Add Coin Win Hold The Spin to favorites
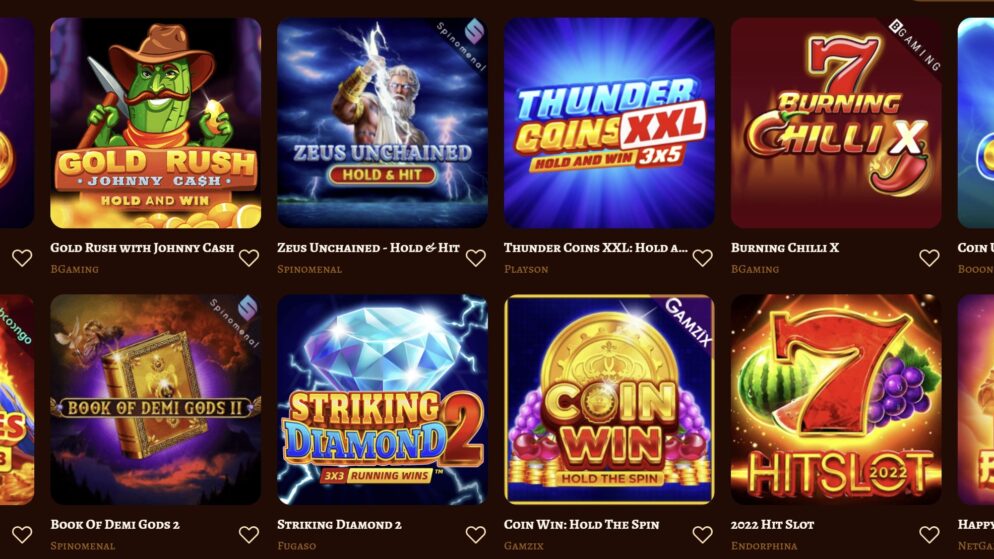 [702, 534]
